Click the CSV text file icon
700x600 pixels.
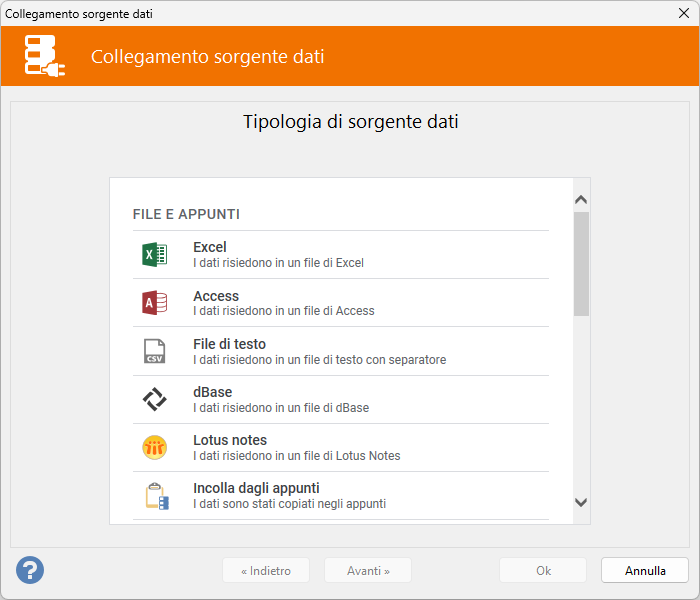click(154, 351)
